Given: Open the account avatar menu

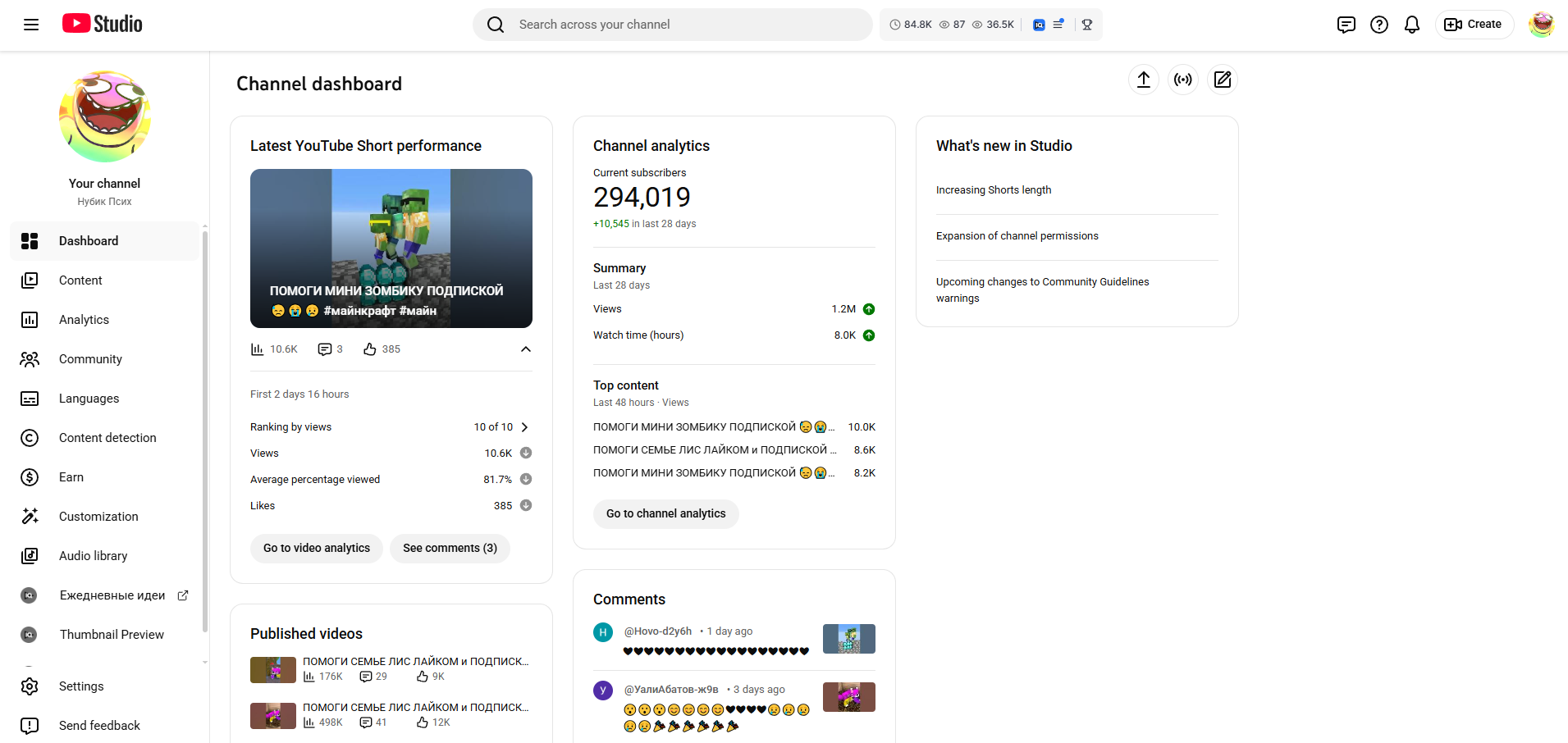Looking at the screenshot, I should [1541, 25].
